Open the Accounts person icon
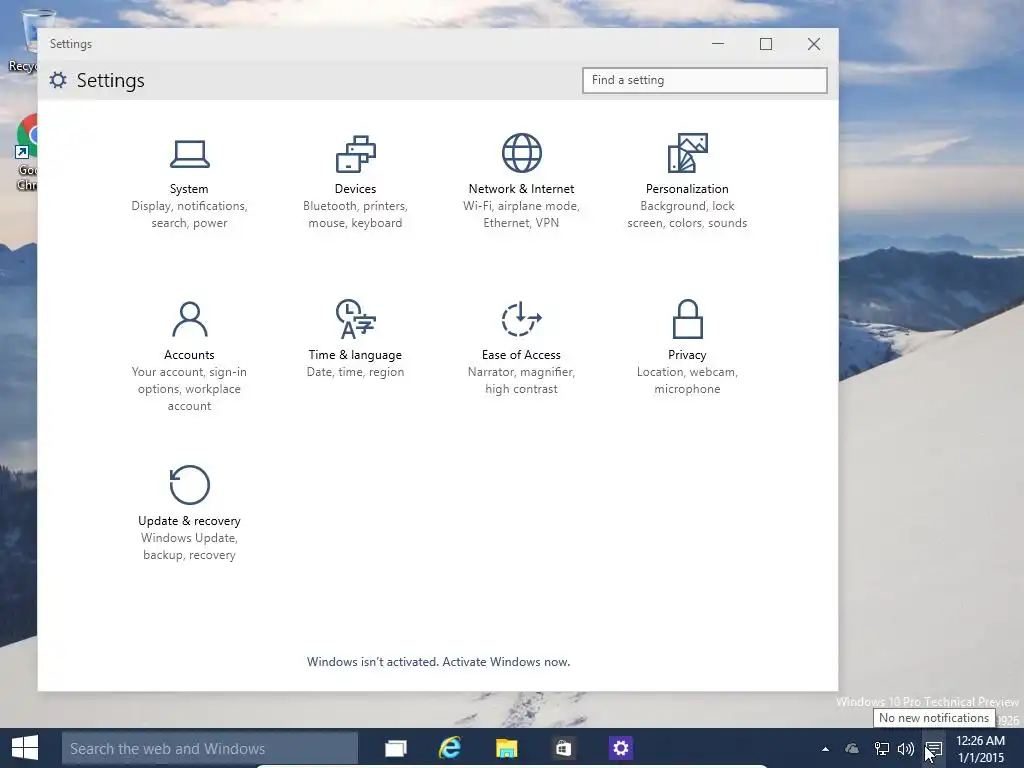 click(189, 319)
